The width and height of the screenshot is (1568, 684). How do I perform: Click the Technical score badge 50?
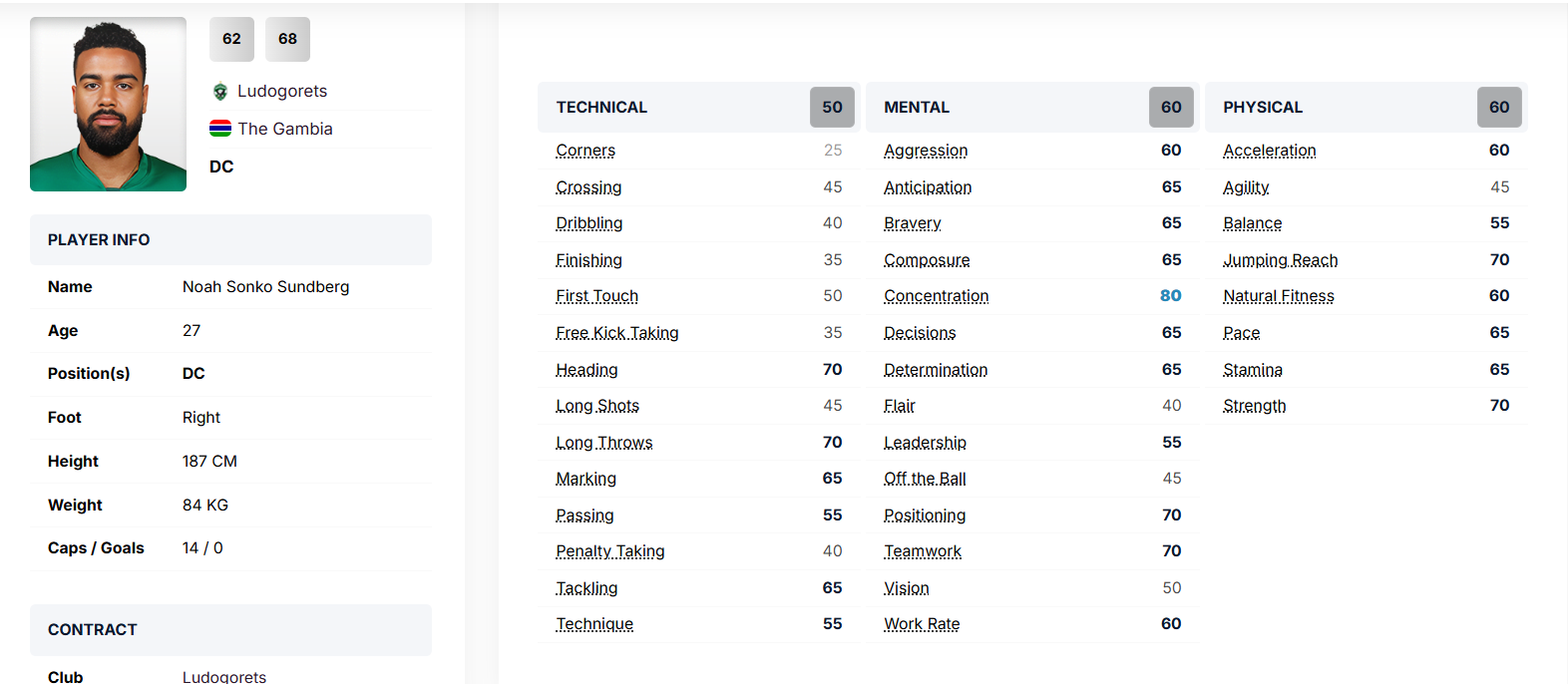[832, 107]
